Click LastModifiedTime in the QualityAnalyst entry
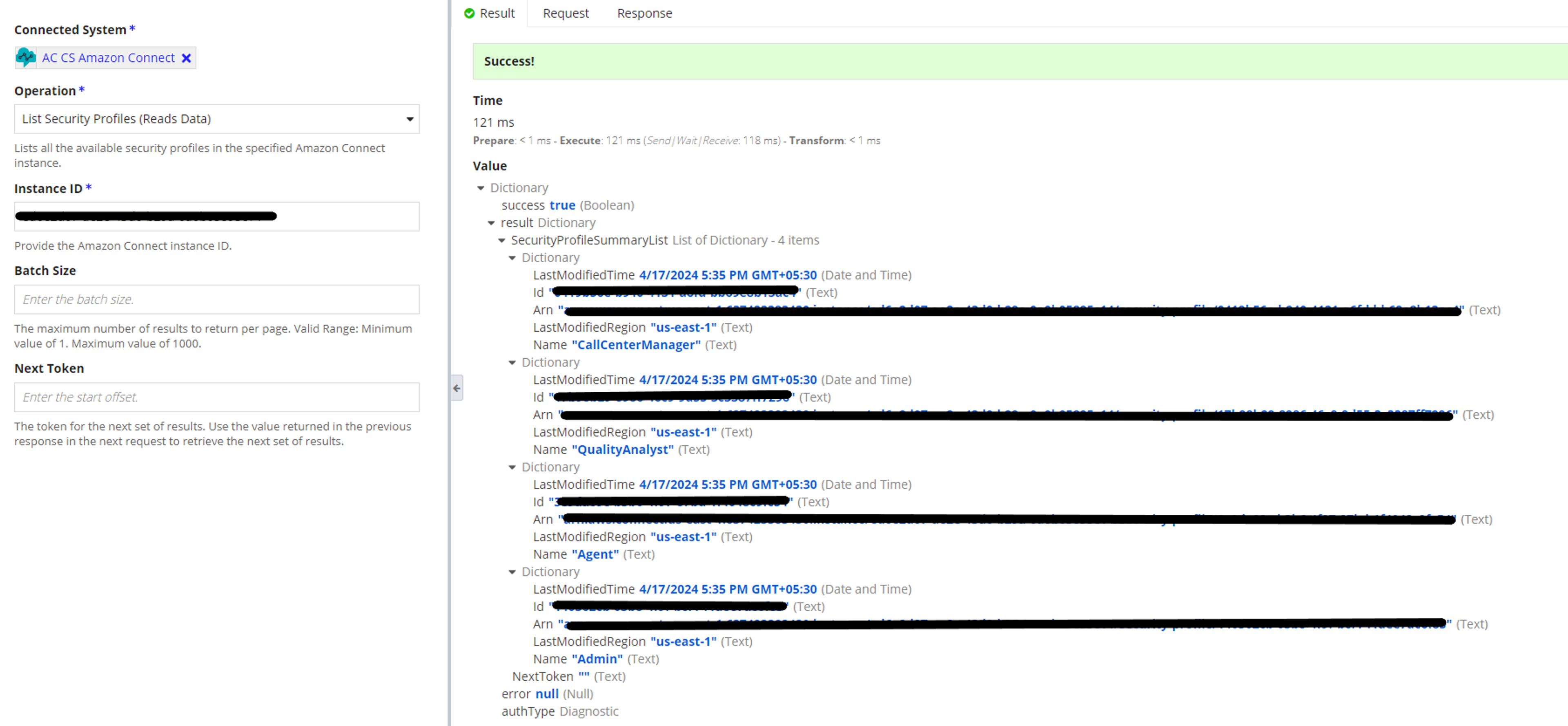 point(722,380)
